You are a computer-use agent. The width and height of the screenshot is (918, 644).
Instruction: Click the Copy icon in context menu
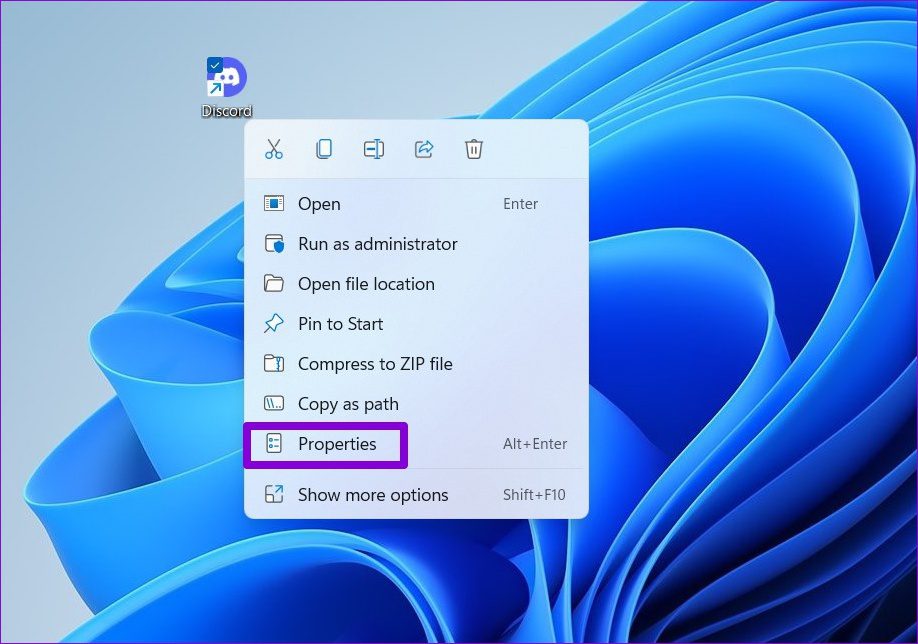tap(324, 149)
